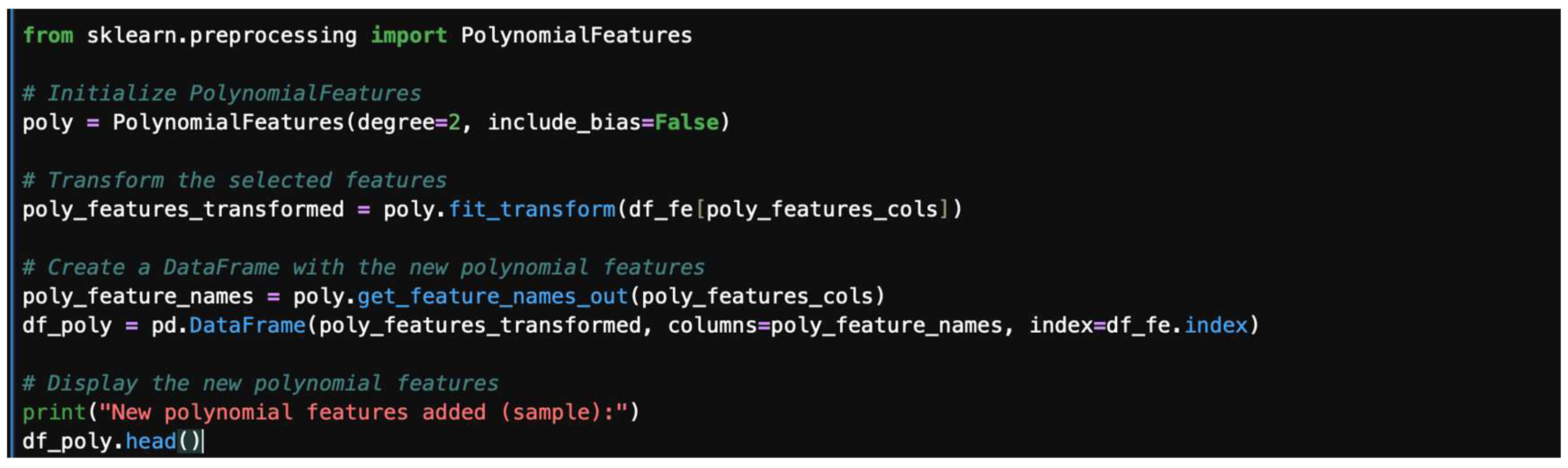This screenshot has height=468, width=1568.
Task: Click the '# Transform the selected features' comment
Action: 234,181
